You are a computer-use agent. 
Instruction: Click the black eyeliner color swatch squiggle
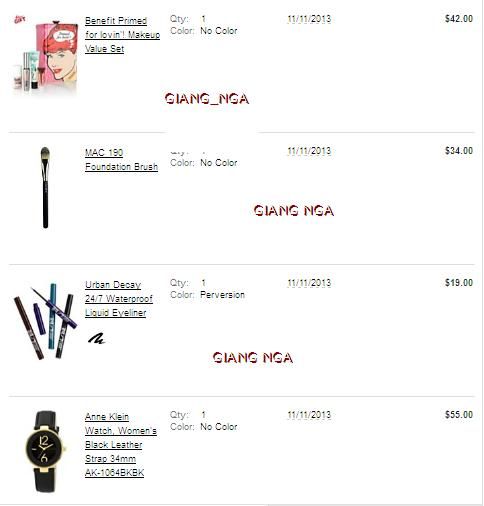click(97, 339)
